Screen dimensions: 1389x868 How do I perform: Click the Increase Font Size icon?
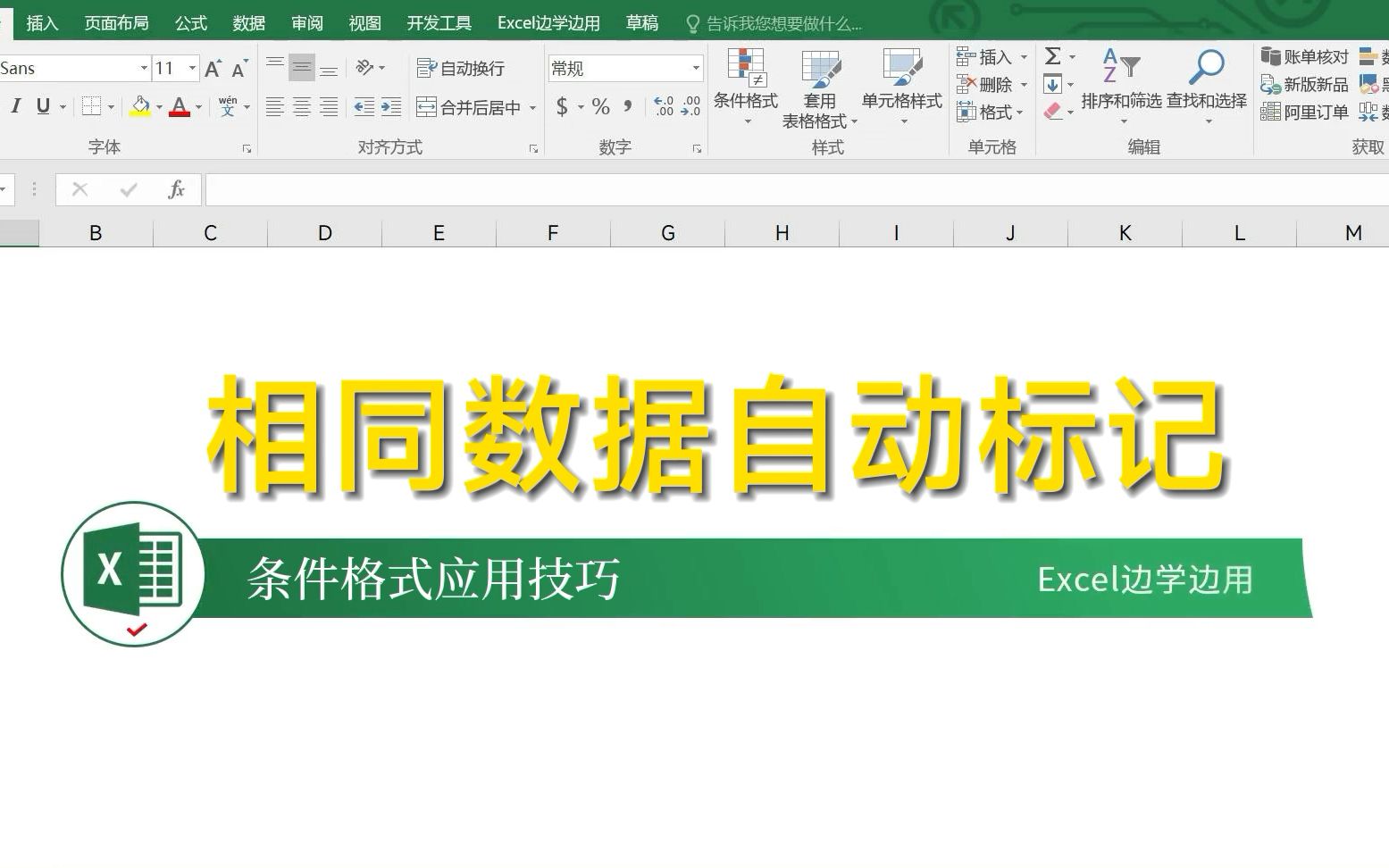pyautogui.click(x=213, y=69)
